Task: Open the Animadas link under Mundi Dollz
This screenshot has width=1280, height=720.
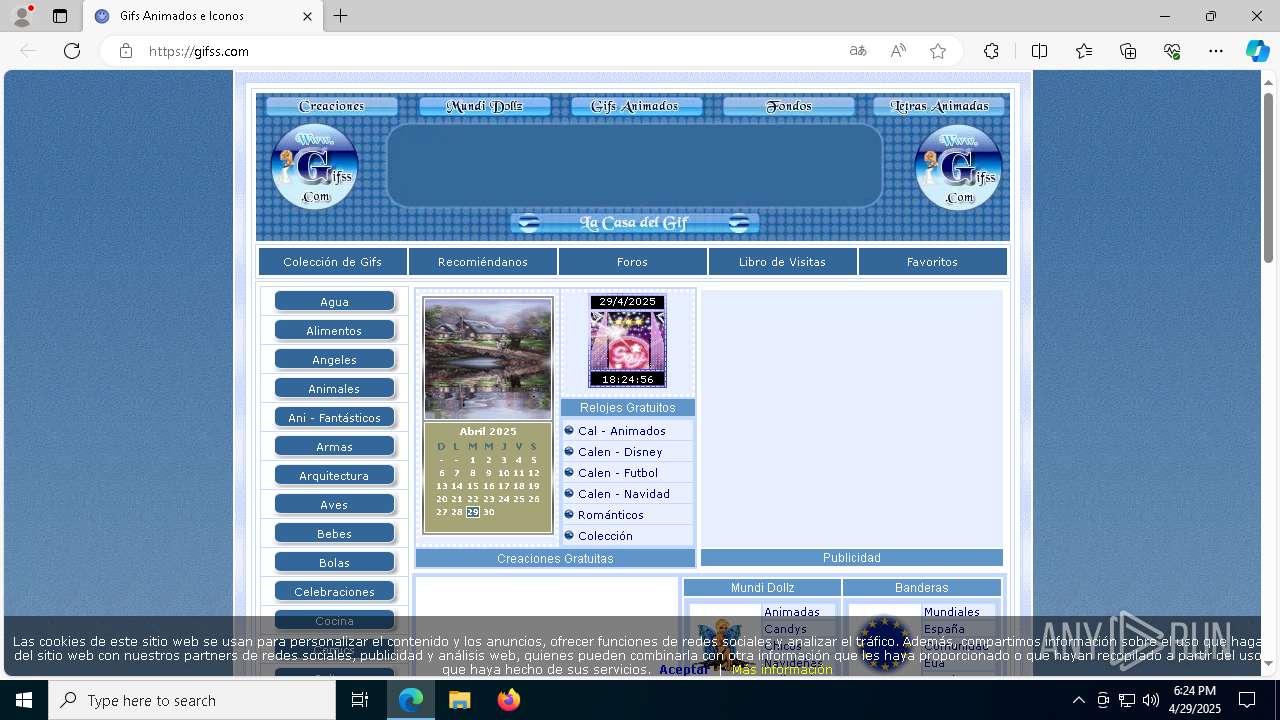Action: pyautogui.click(x=792, y=612)
